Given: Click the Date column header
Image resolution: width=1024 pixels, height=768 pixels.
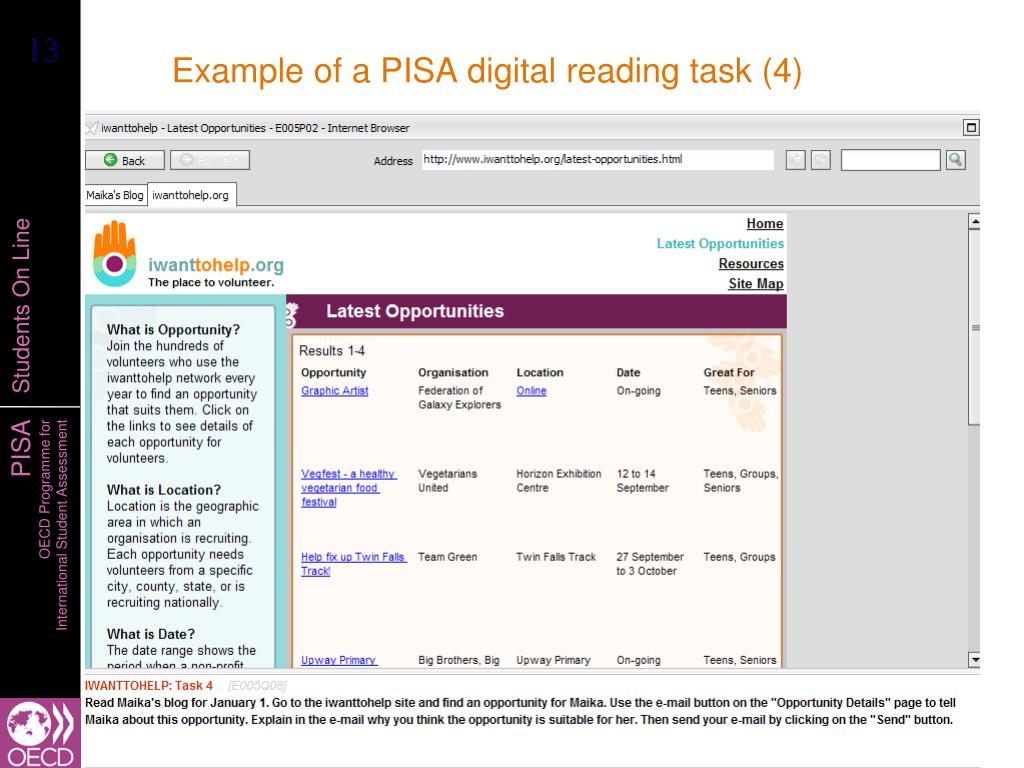Looking at the screenshot, I should (628, 372).
